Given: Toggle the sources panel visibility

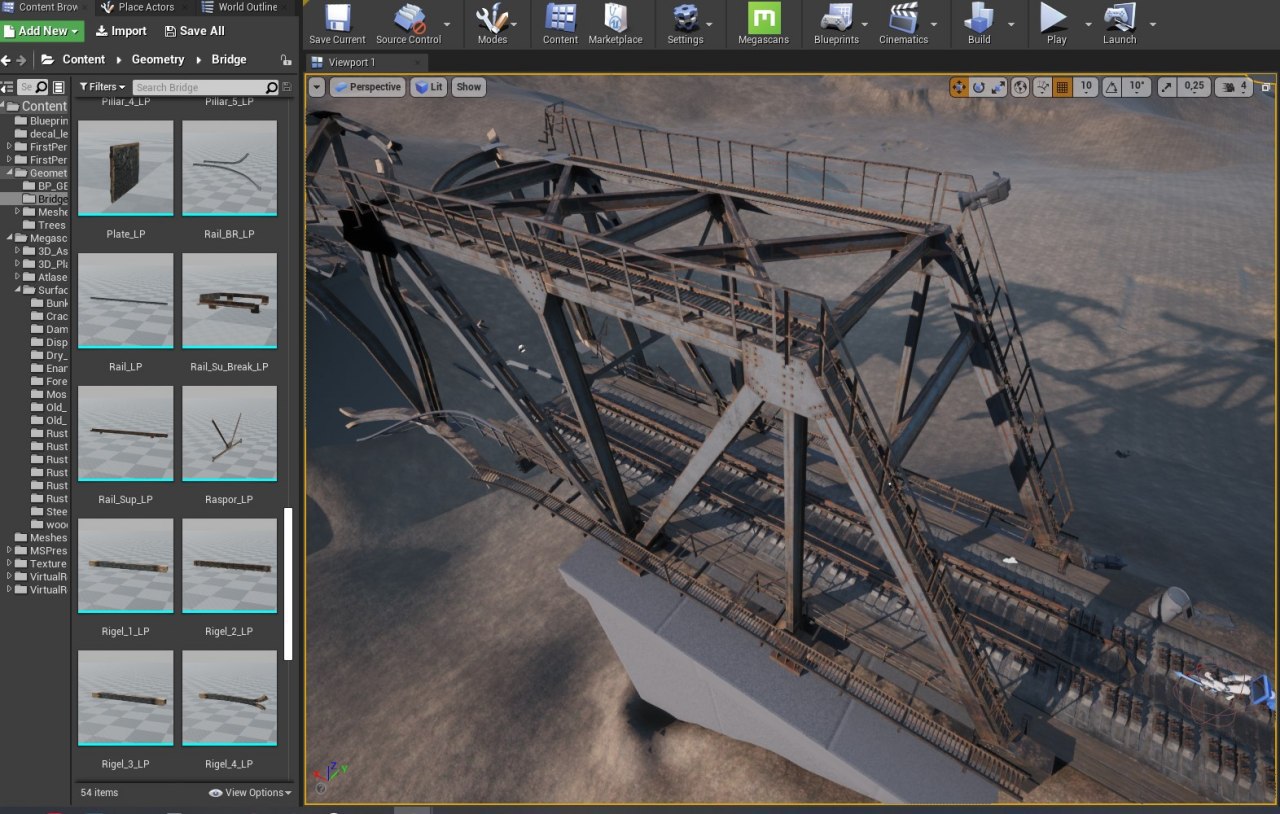Looking at the screenshot, I should click(7, 87).
